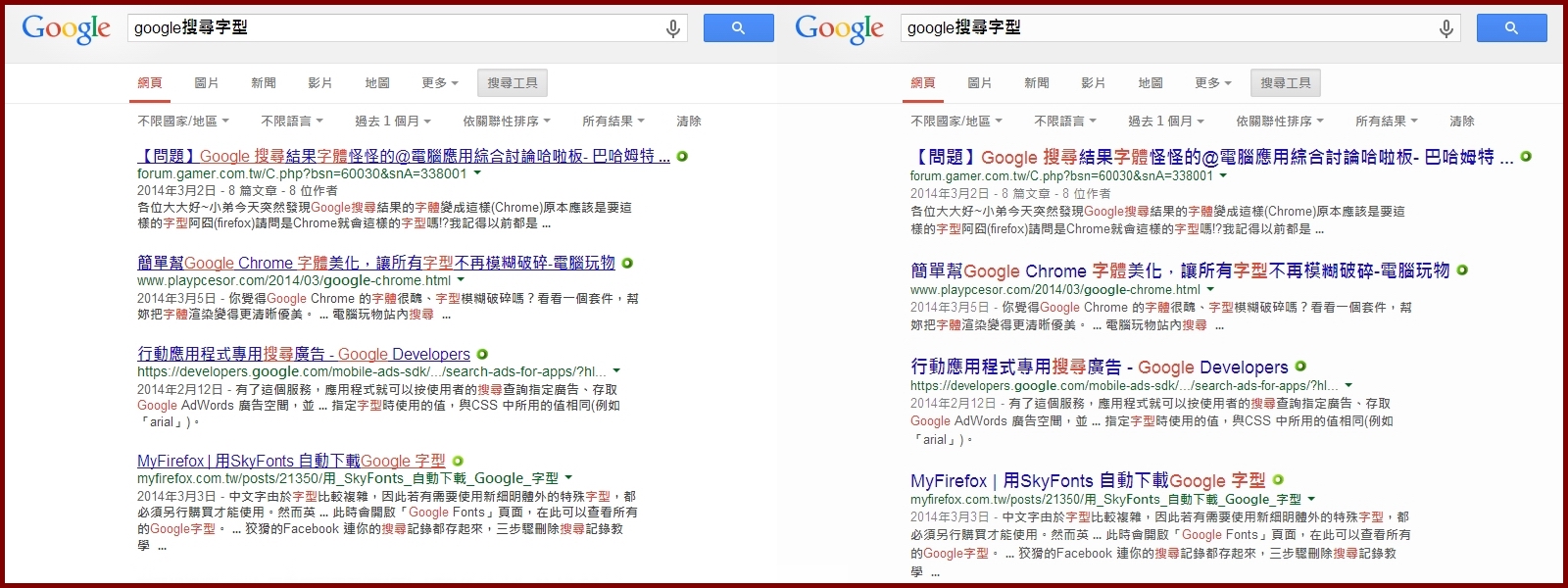This screenshot has width=1568, height=588.
Task: Click green circle icon beside 巴哈姆特 result, left window
Action: (682, 156)
